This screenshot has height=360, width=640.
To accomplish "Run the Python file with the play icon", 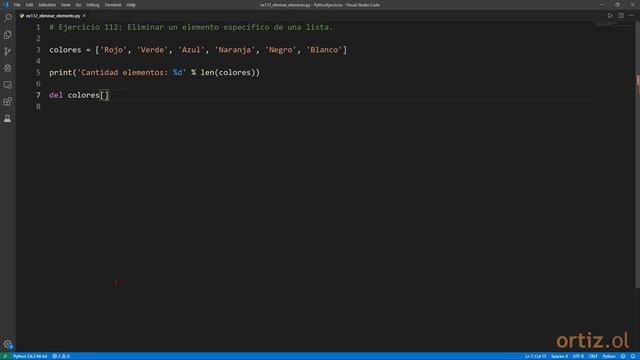I will coord(610,16).
